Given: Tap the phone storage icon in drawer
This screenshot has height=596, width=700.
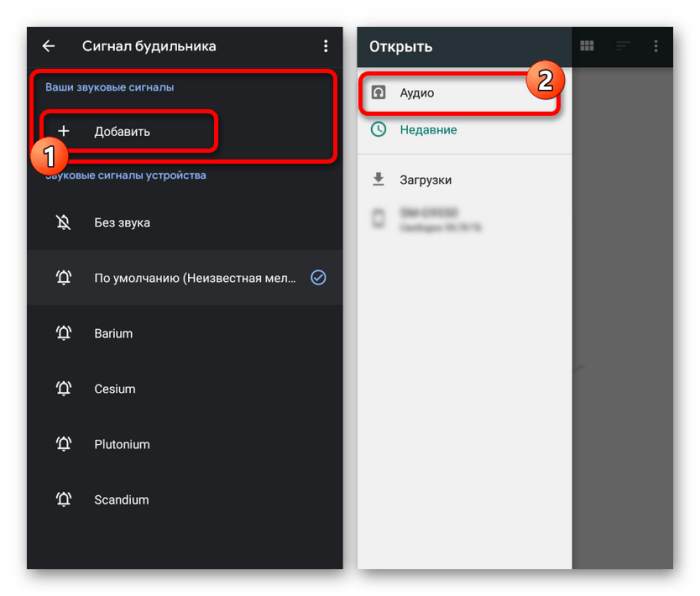Looking at the screenshot, I should (379, 219).
